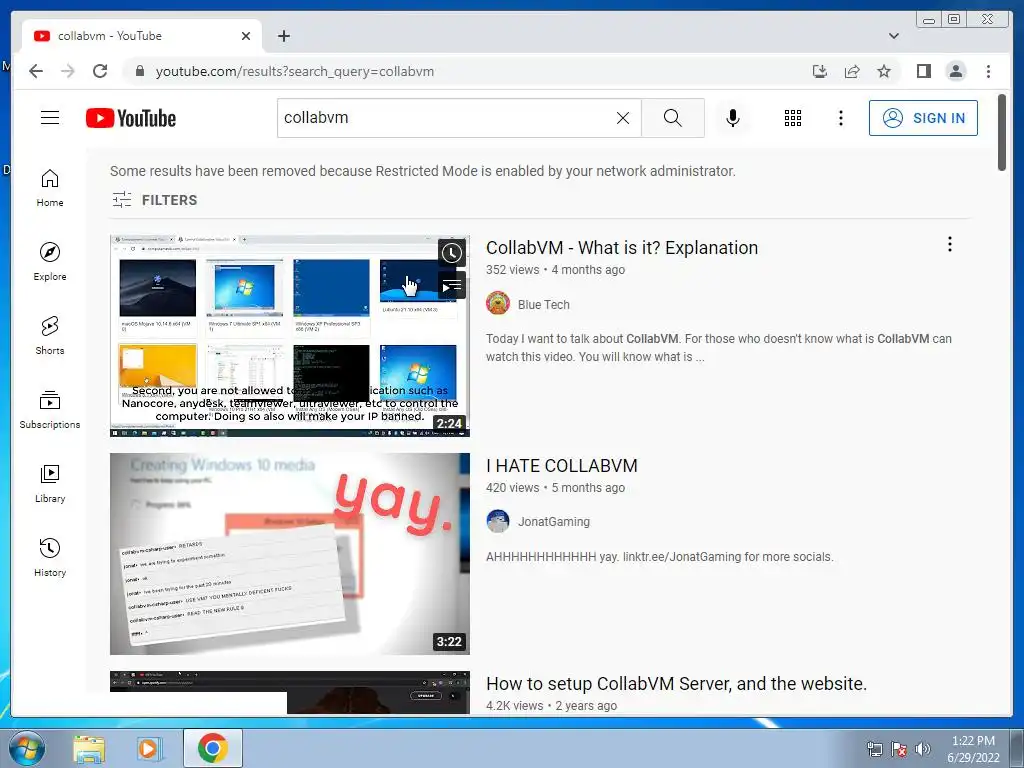Open Windows Explorer from taskbar
1024x768 pixels.
pyautogui.click(x=89, y=749)
